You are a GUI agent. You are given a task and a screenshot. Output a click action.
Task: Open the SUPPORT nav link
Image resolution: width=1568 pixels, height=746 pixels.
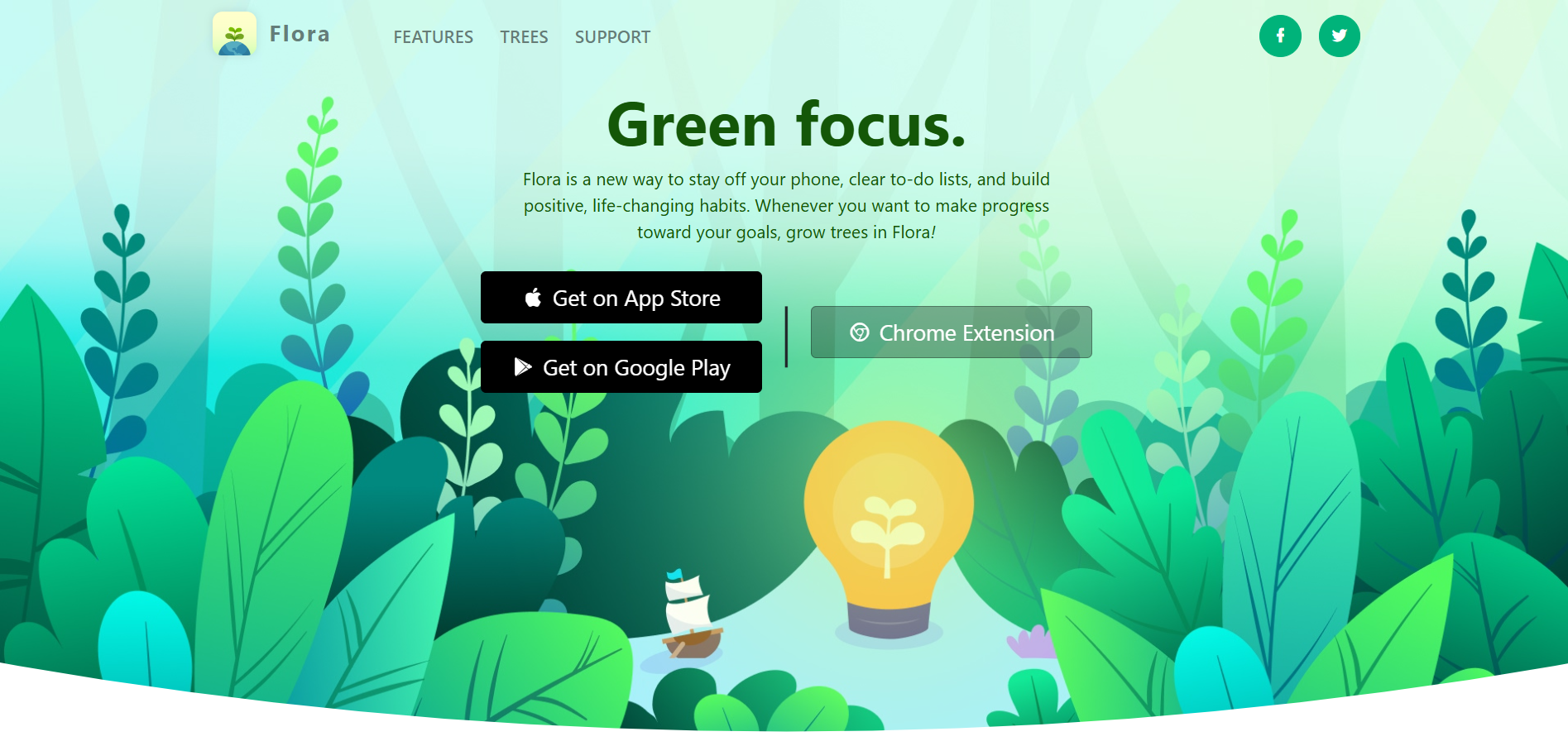click(x=612, y=37)
